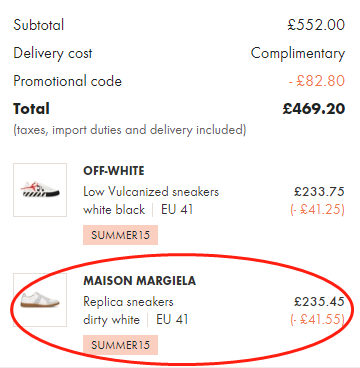
Task: Open Replica sneakers product link
Action: pyautogui.click(x=128, y=302)
